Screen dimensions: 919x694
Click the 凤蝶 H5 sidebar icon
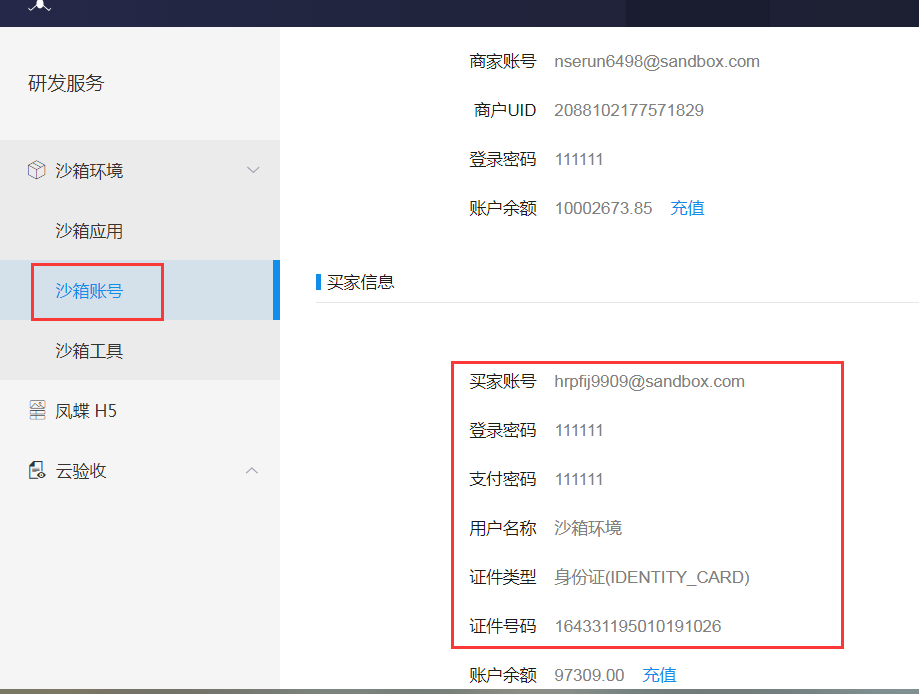coord(37,410)
